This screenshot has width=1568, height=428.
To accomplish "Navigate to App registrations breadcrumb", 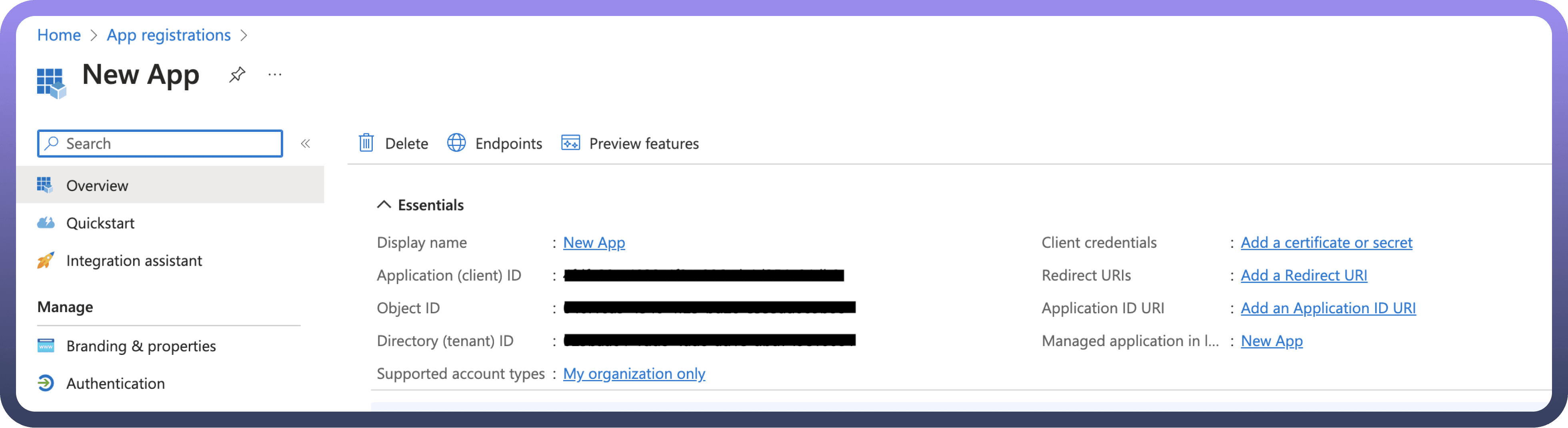I will pos(169,35).
